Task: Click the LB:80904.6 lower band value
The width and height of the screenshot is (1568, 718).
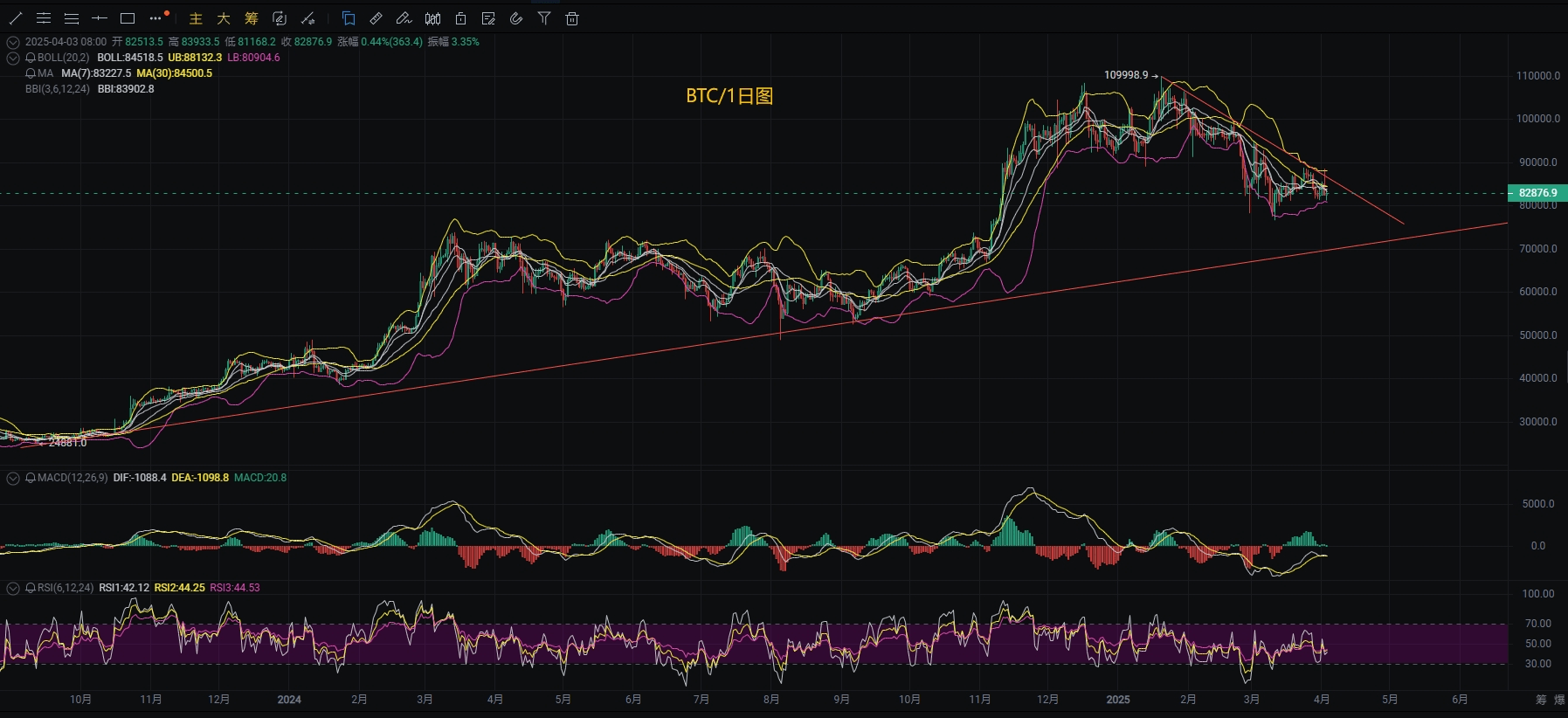Action: 253,58
